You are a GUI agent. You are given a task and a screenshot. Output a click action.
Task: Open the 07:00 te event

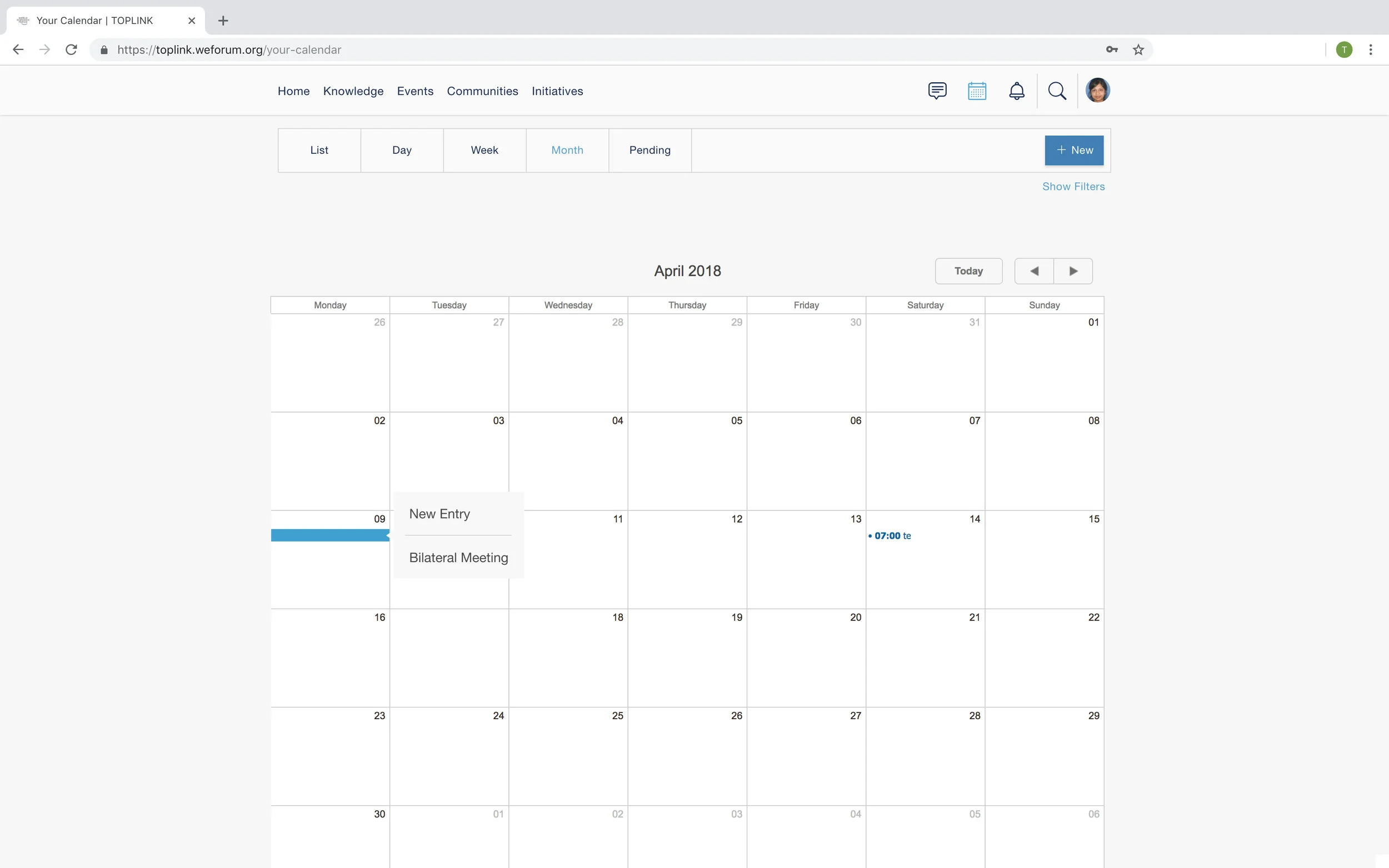tap(892, 535)
